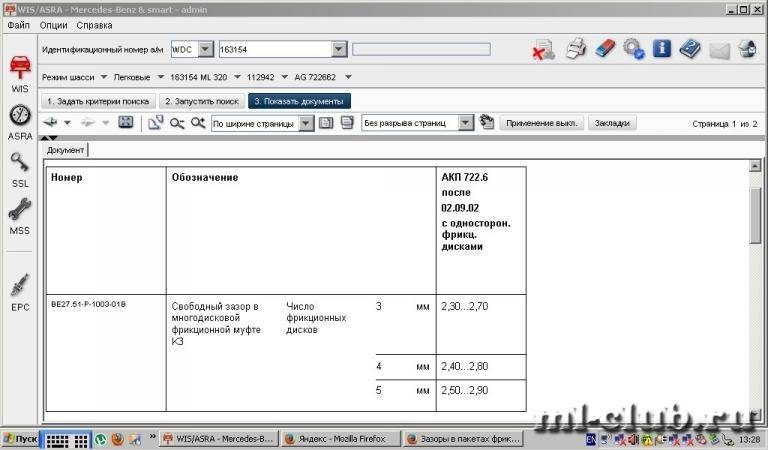Open the Справка menu

(95, 25)
